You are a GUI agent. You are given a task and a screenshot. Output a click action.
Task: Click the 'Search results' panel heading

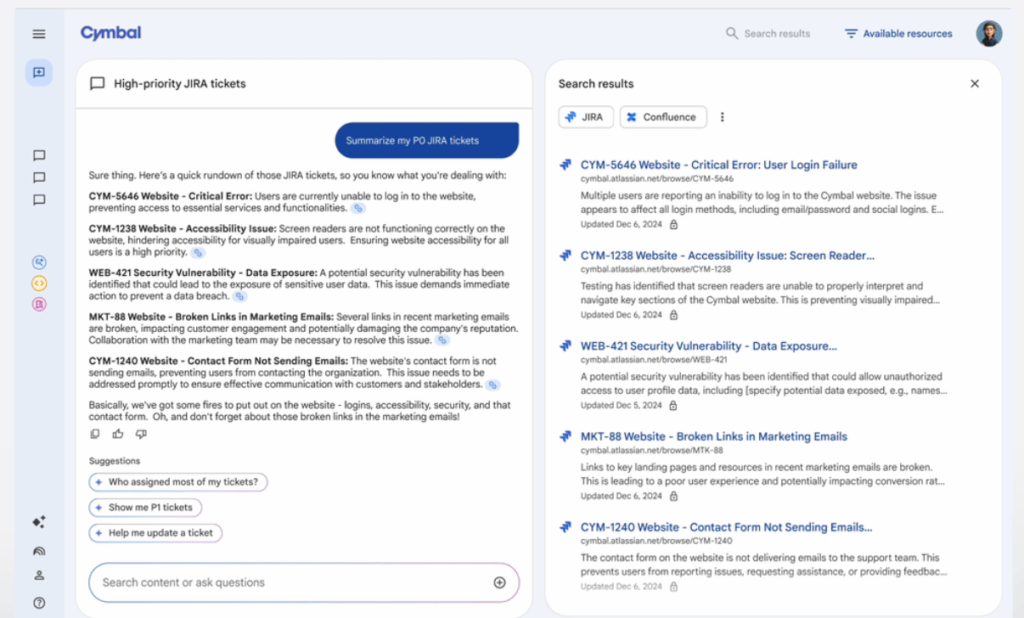(x=596, y=84)
